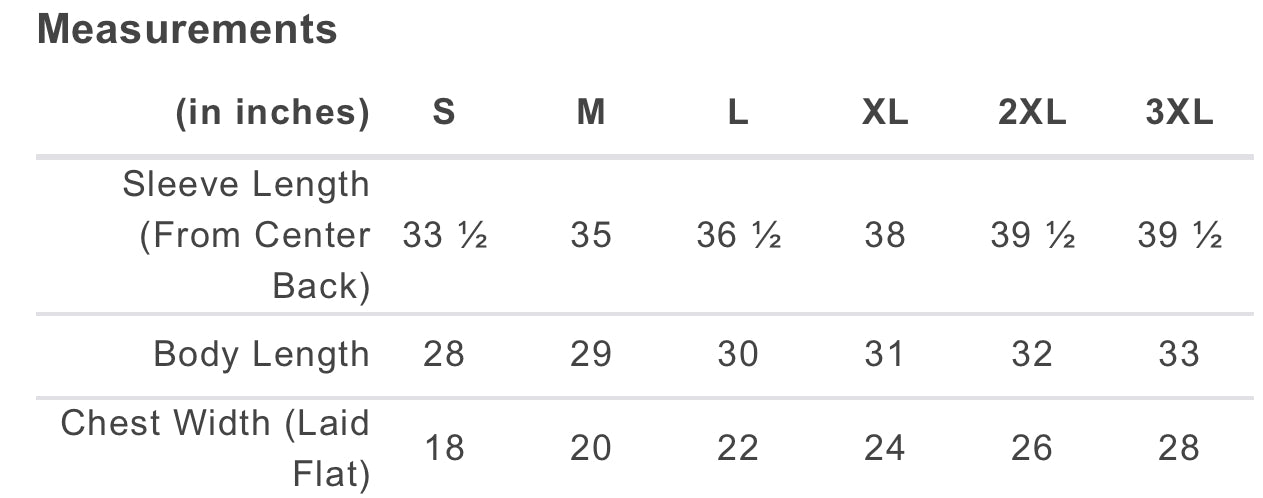
Task: Select the S size column header
Action: coord(444,113)
